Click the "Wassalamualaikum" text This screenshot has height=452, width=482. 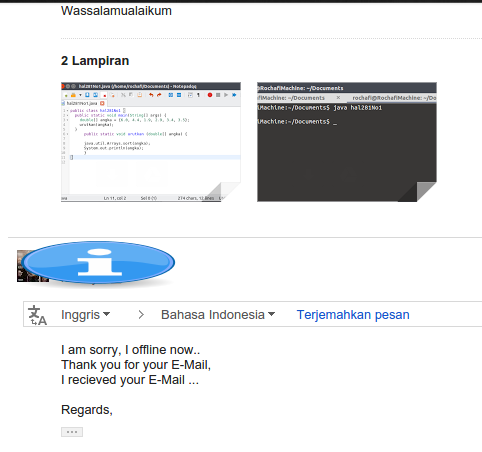point(116,11)
